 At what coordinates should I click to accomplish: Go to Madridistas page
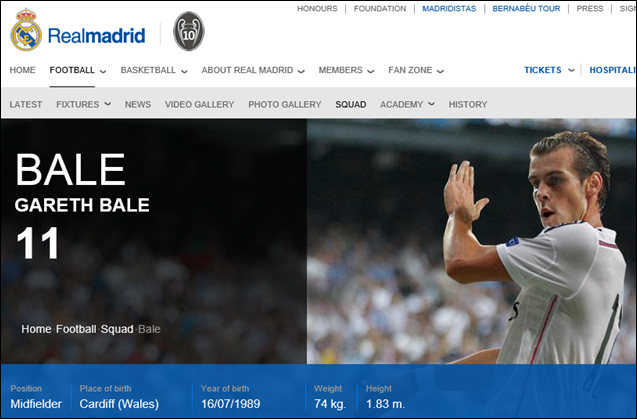[x=449, y=9]
